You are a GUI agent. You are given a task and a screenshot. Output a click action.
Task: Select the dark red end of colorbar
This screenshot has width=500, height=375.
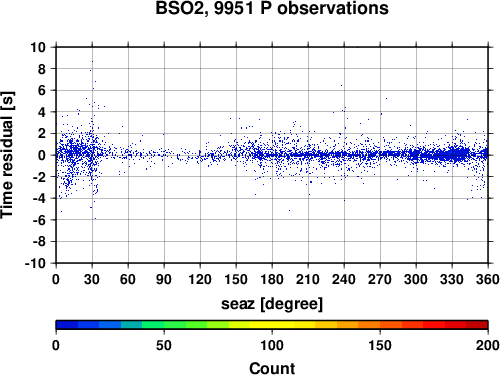(x=477, y=325)
